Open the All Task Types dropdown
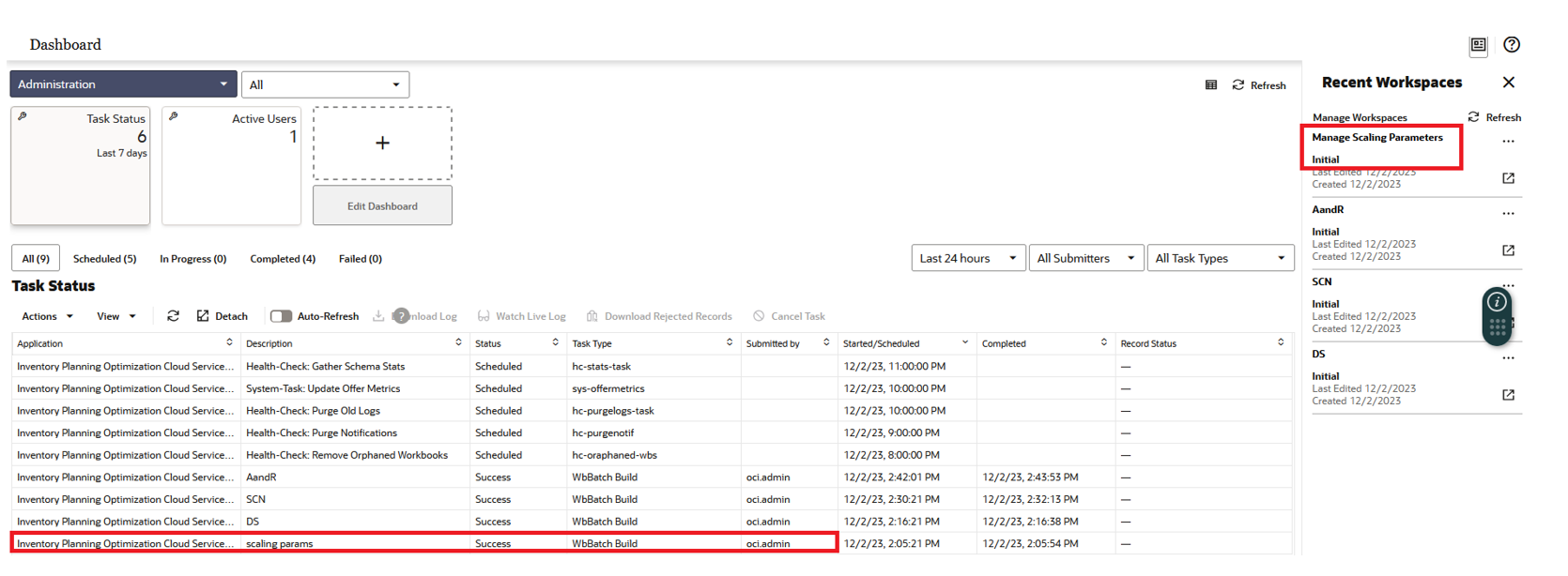 [x=1221, y=258]
